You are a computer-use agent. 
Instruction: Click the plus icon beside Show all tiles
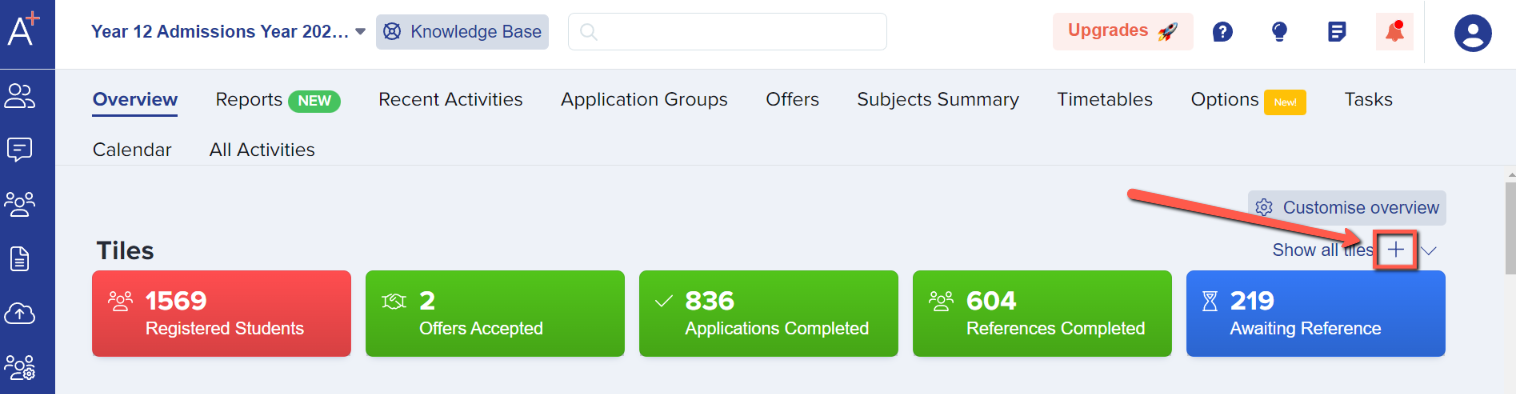pos(1396,249)
